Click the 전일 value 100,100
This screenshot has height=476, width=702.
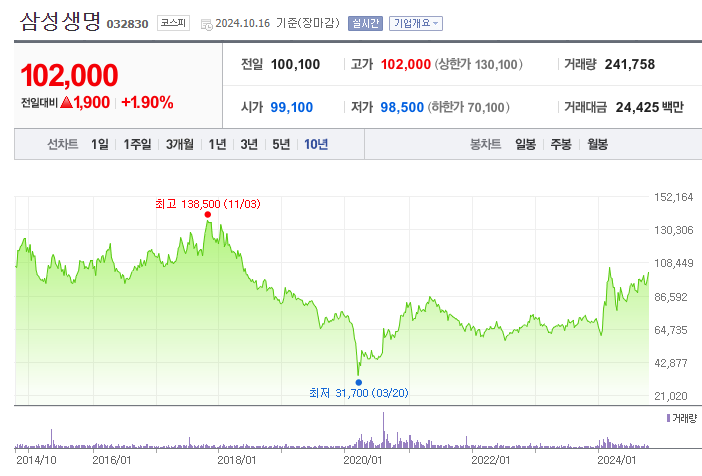295,64
